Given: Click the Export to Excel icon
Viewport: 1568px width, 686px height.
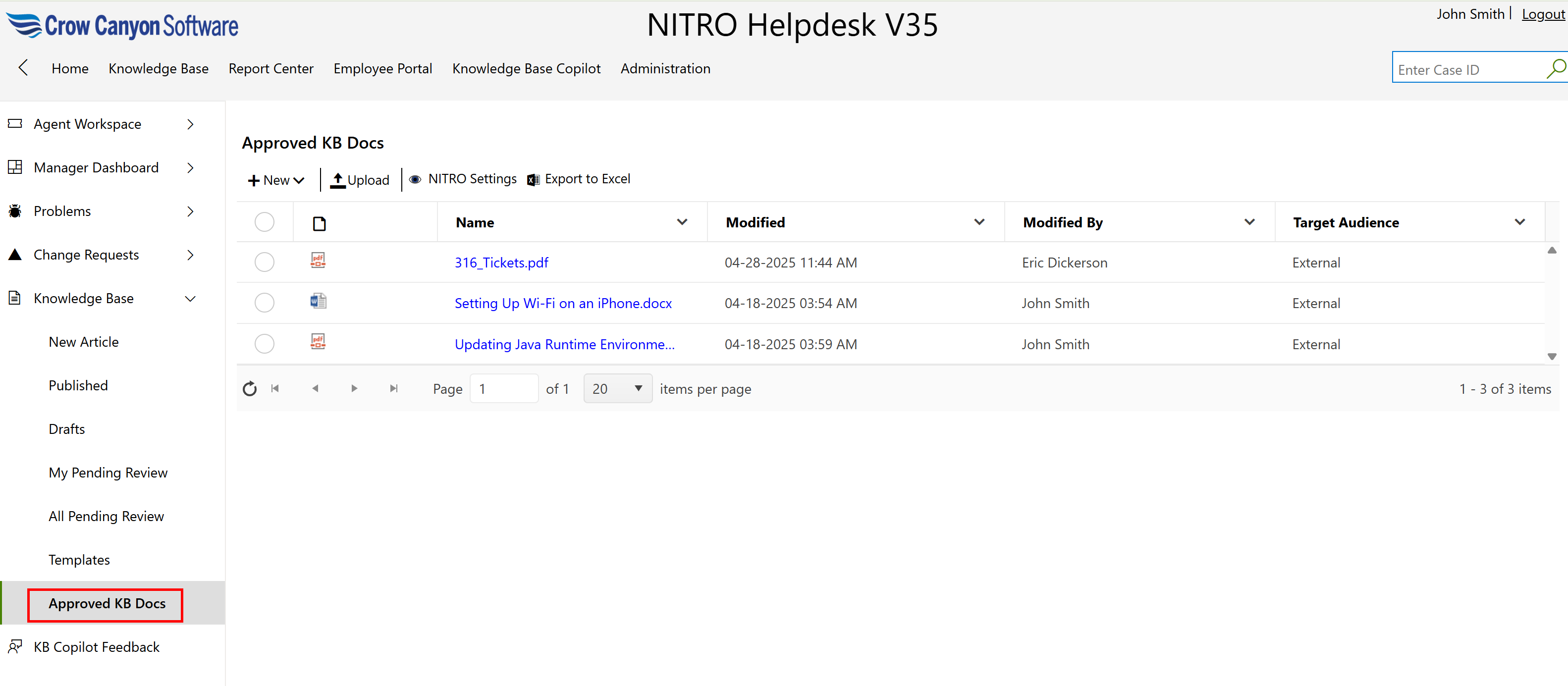Looking at the screenshot, I should [533, 180].
